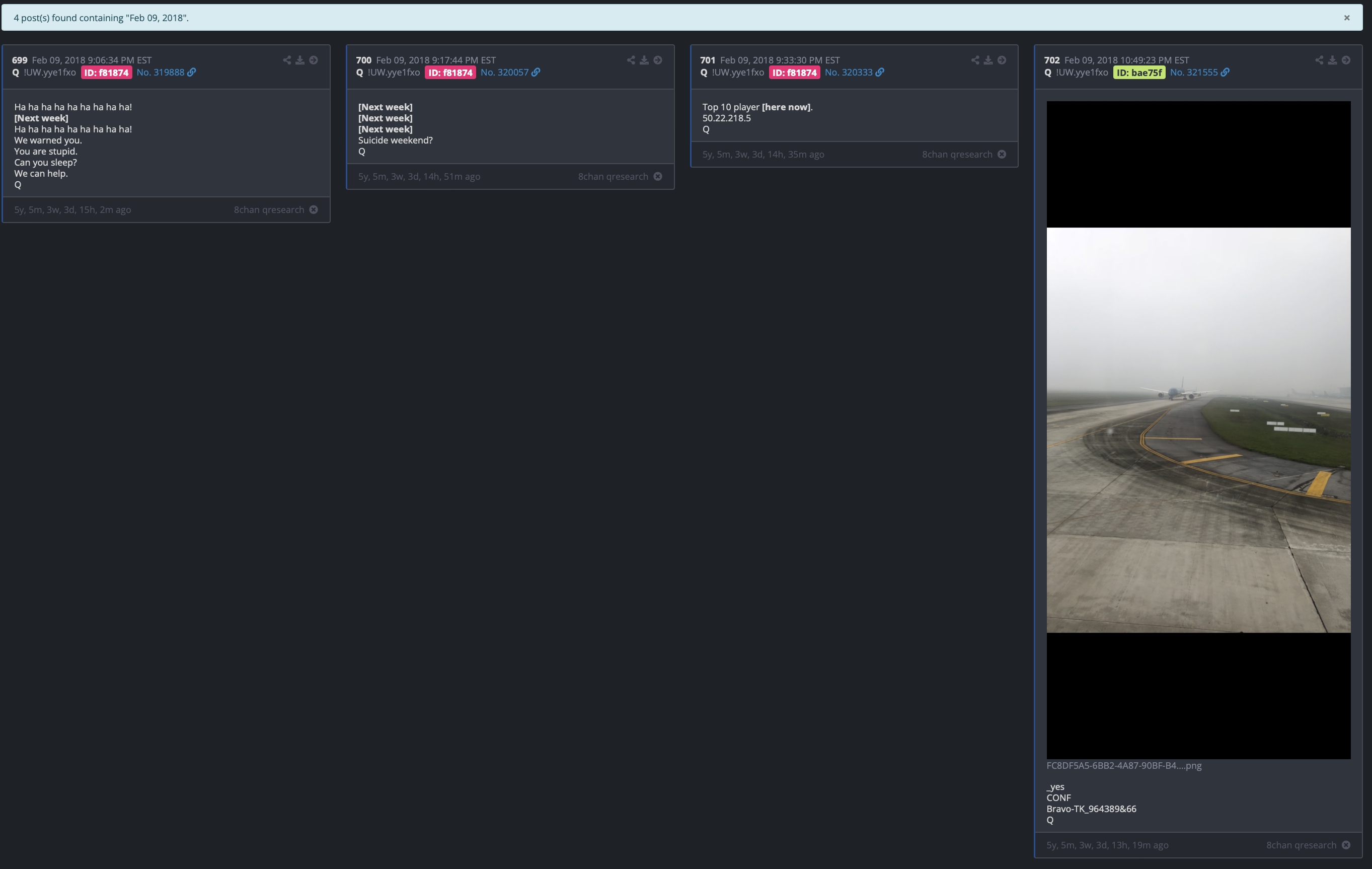This screenshot has height=869, width=1372.
Task: Open post link No. 320057
Action: [505, 73]
